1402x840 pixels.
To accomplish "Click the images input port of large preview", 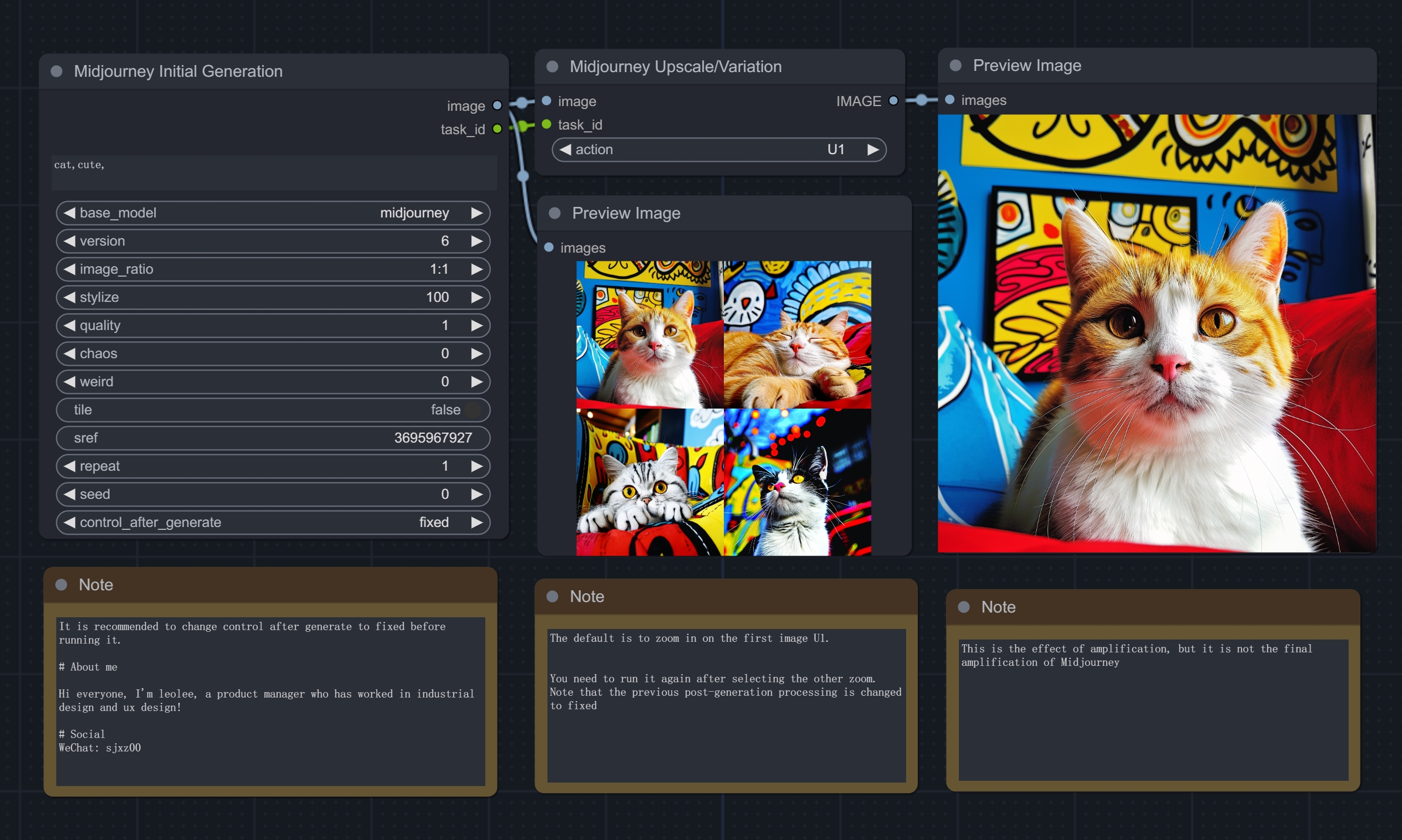I will [x=950, y=100].
